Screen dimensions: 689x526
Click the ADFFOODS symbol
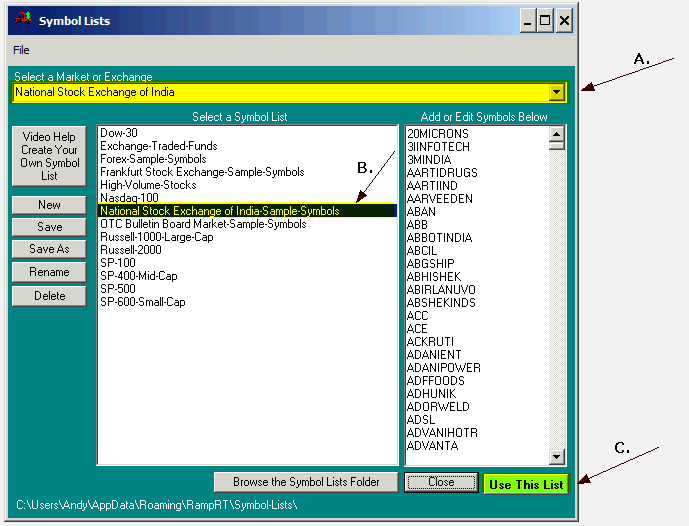pyautogui.click(x=435, y=381)
